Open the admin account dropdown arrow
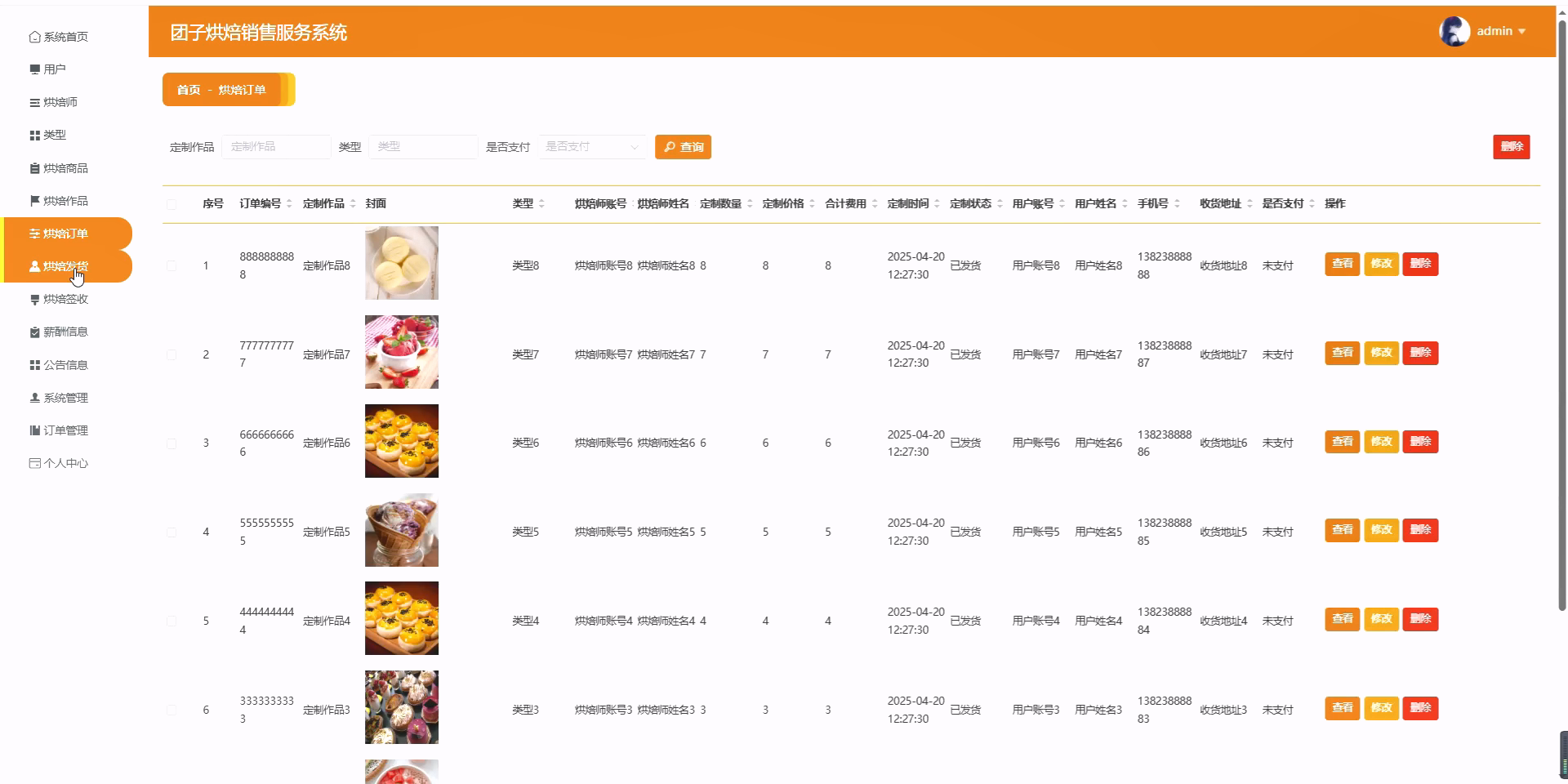The width and height of the screenshot is (1568, 784). (1521, 31)
